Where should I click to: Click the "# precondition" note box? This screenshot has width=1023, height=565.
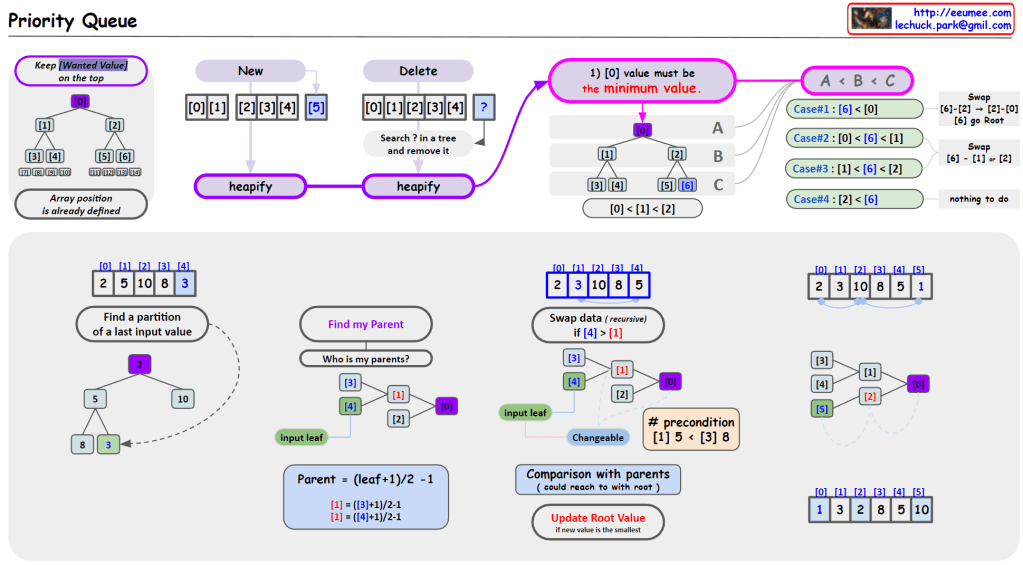(691, 431)
